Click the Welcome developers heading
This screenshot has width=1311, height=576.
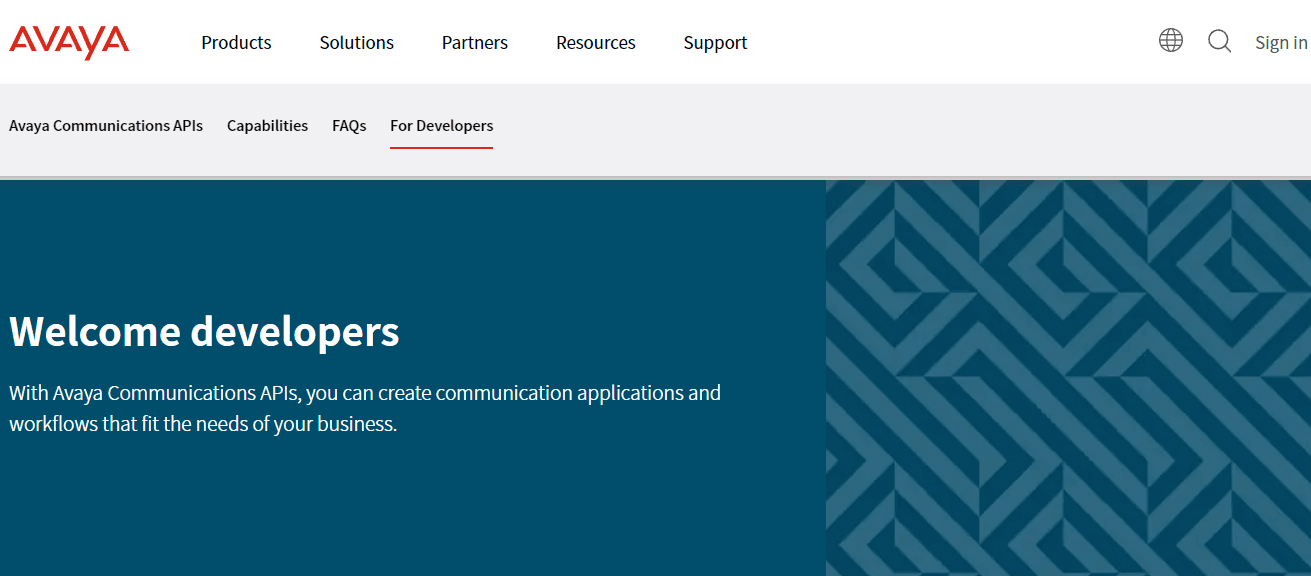[x=203, y=332]
